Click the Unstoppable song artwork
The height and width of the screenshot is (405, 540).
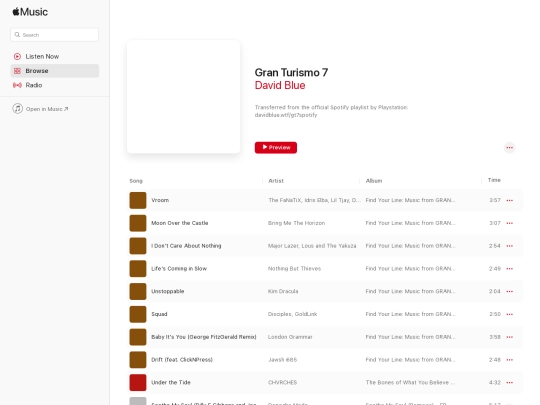138,291
